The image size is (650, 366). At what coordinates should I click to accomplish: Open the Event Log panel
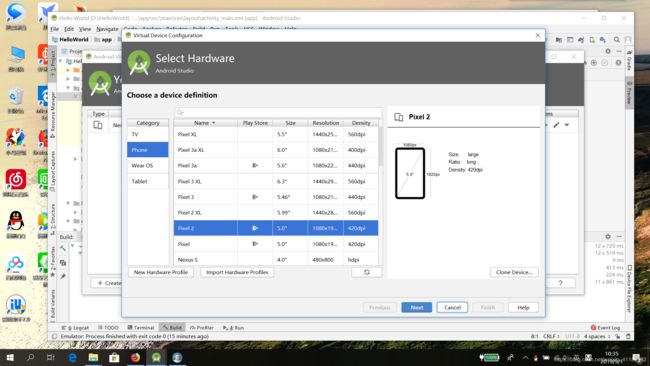[606, 327]
